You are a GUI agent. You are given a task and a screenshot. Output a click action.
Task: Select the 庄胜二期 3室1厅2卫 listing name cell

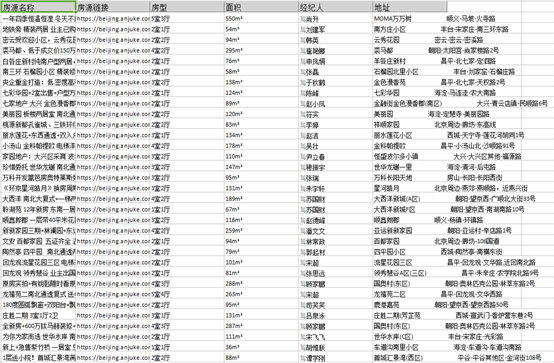point(39,315)
